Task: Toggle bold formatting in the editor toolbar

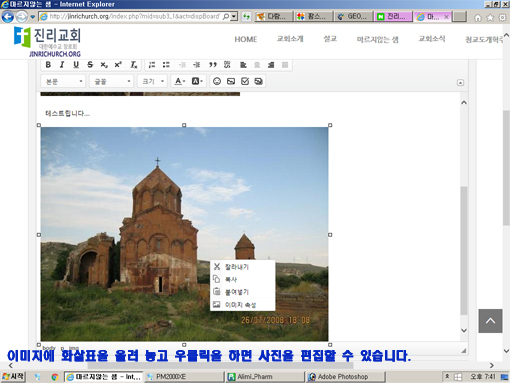Action: [48, 65]
